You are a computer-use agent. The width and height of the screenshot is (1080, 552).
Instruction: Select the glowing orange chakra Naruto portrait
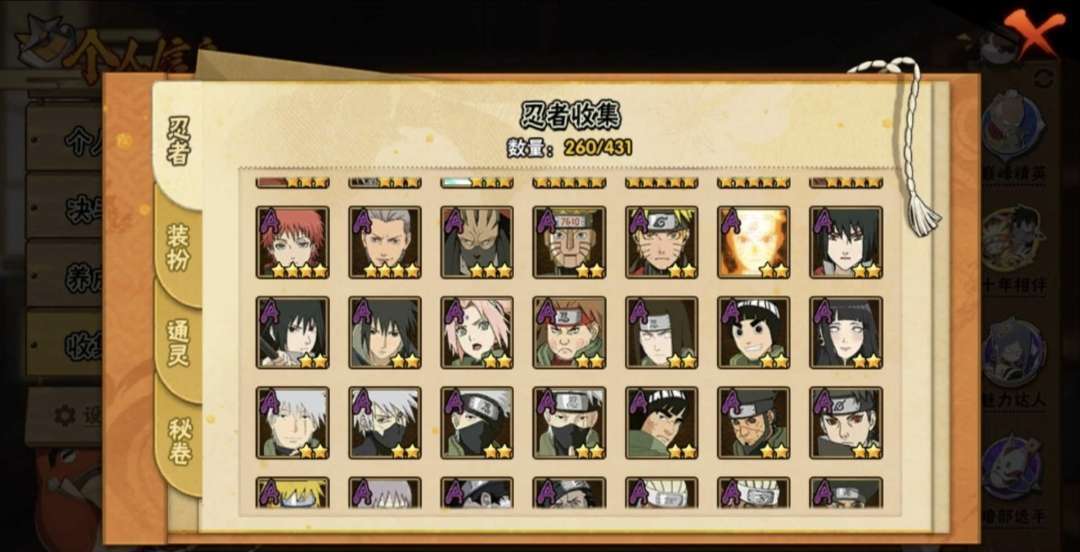pos(754,242)
